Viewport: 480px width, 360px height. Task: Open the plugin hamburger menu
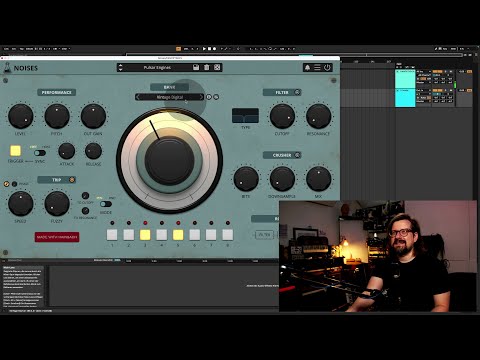coord(317,68)
